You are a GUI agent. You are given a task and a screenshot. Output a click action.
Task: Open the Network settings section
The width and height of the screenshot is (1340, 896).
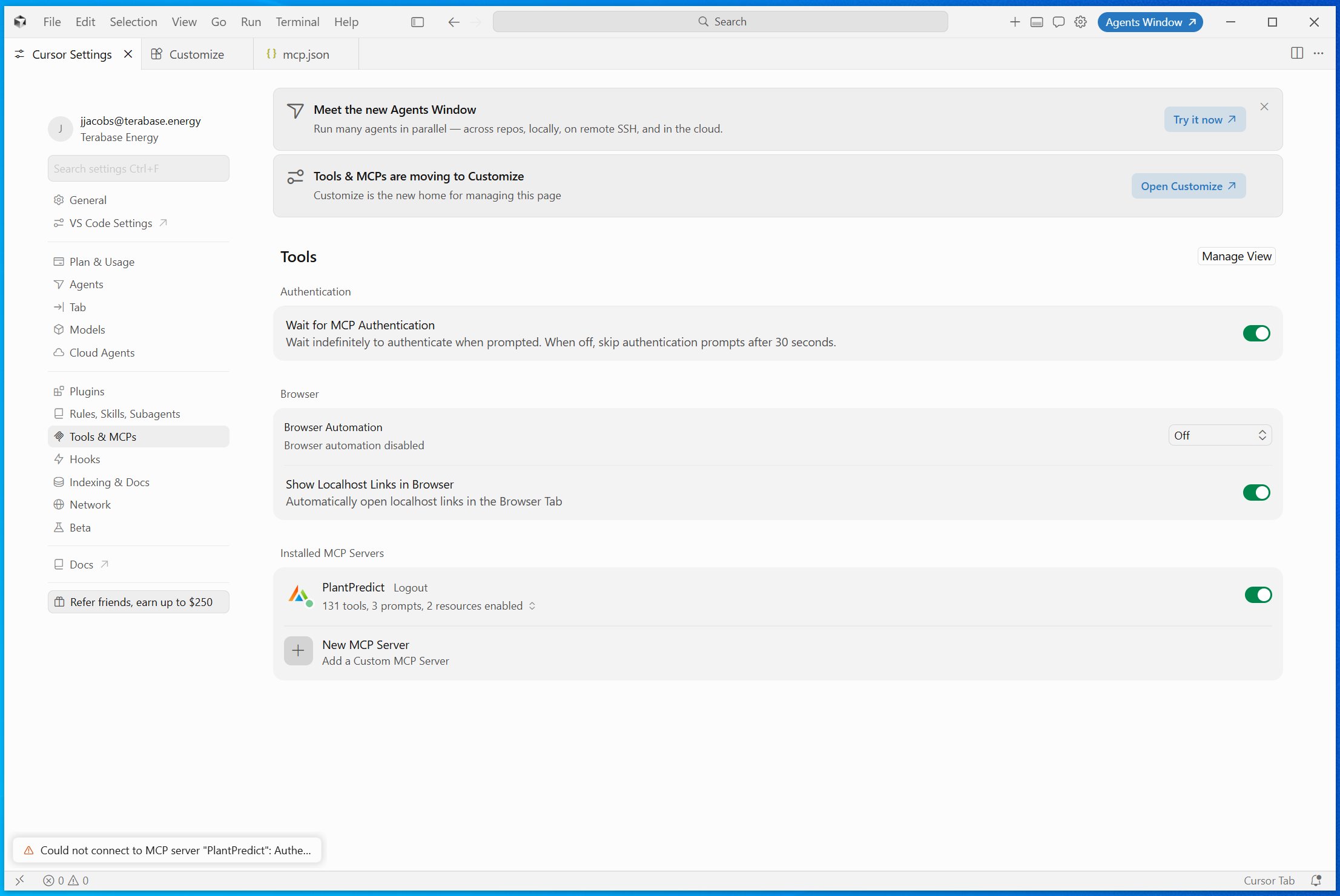(139, 504)
